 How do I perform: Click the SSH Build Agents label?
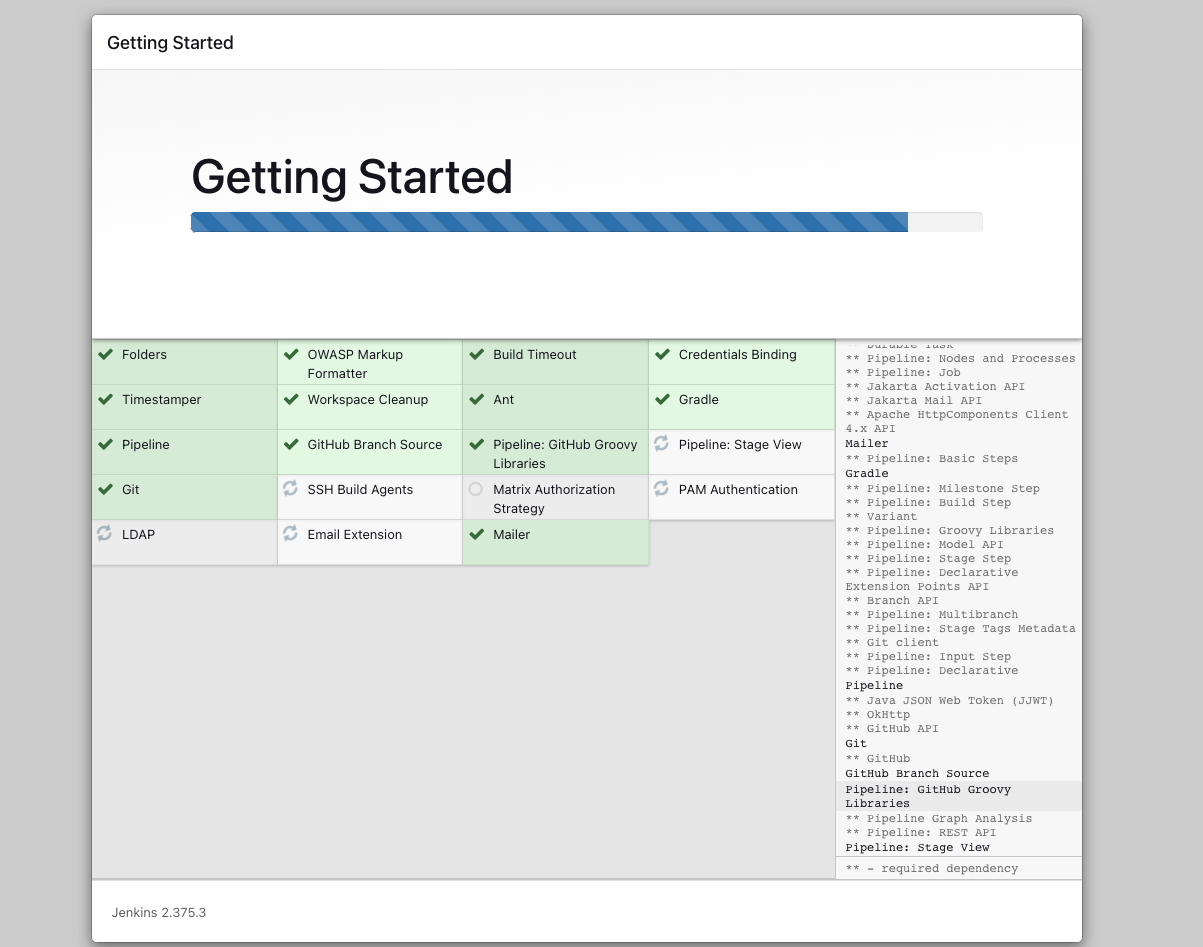coord(360,489)
